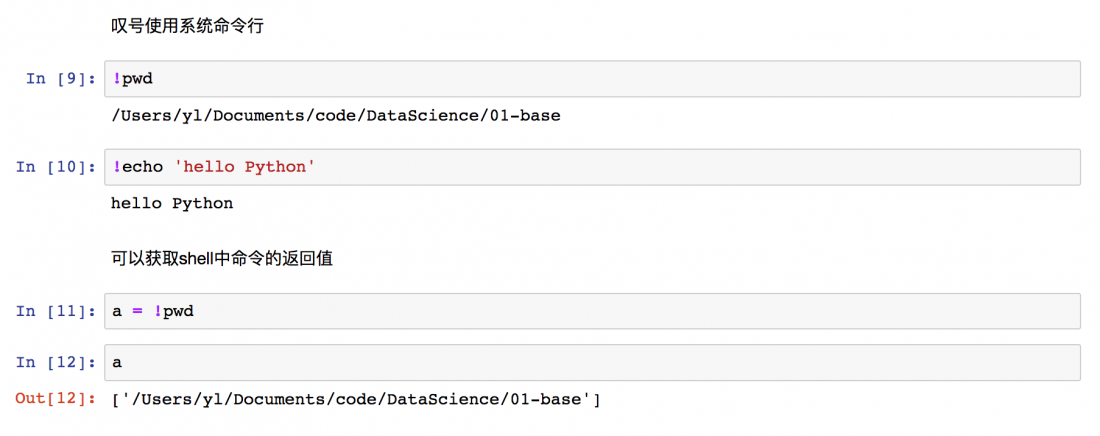Place cursor on the echo command word
The image size is (1100, 436).
(142, 167)
